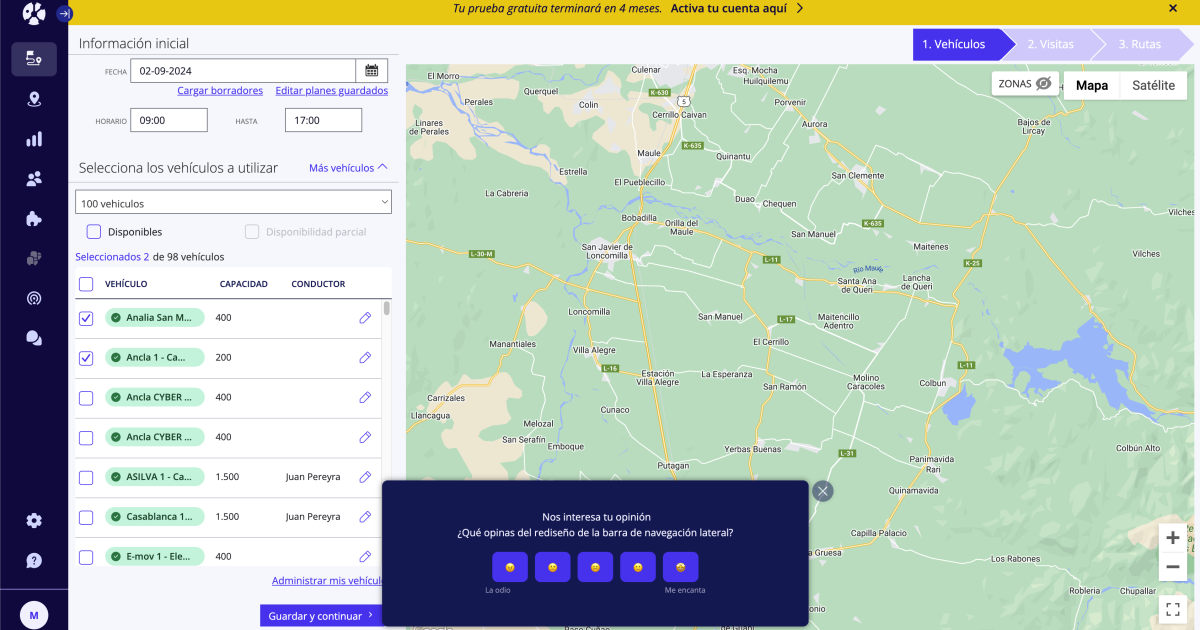Click the team members sidebar icon
1200x630 pixels.
[33, 178]
